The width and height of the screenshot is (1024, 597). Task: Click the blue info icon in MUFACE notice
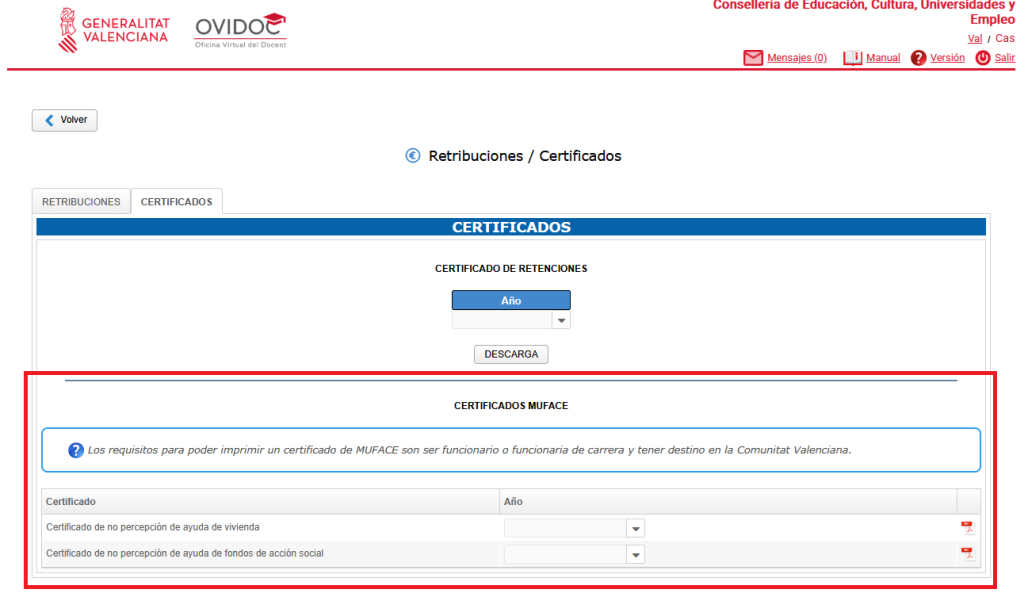point(76,450)
